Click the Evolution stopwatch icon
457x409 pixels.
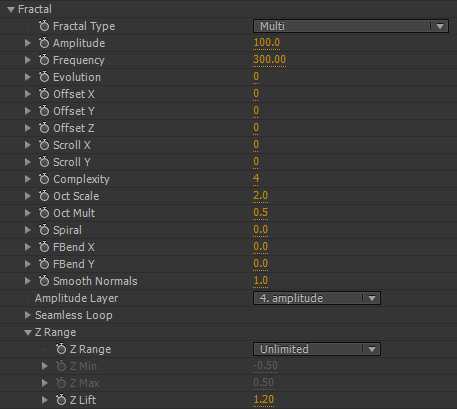click(44, 77)
